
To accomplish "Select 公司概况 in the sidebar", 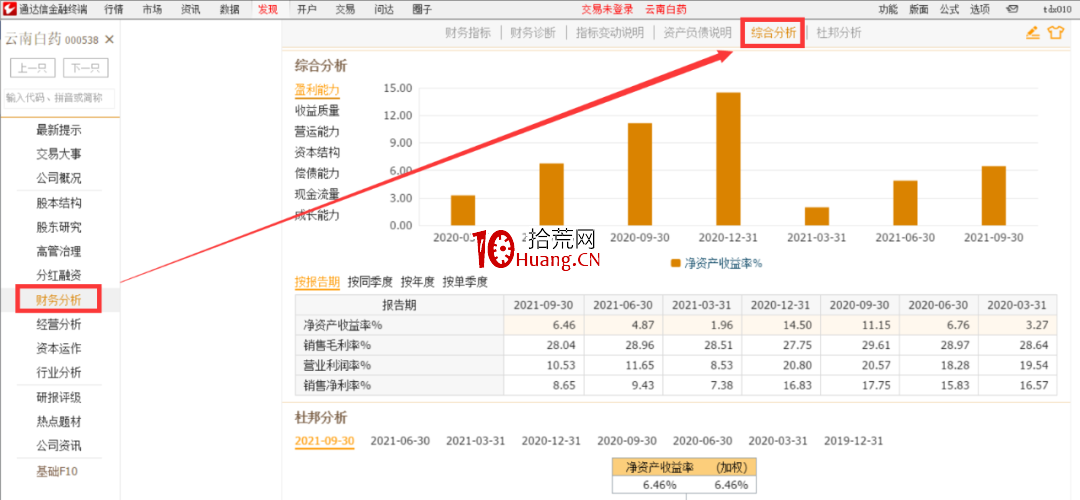I will [x=59, y=178].
